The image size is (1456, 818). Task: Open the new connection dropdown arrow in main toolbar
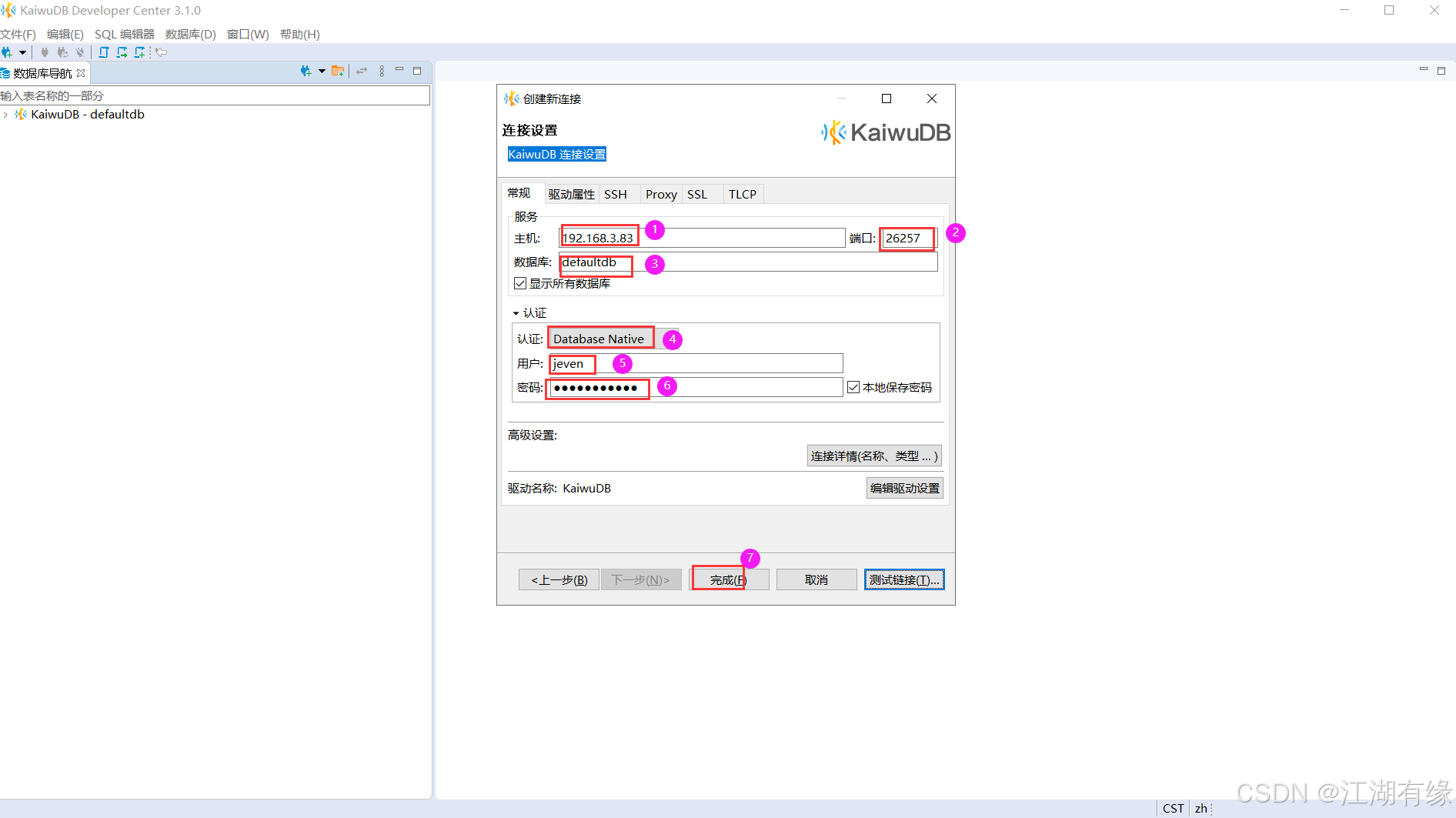[23, 52]
